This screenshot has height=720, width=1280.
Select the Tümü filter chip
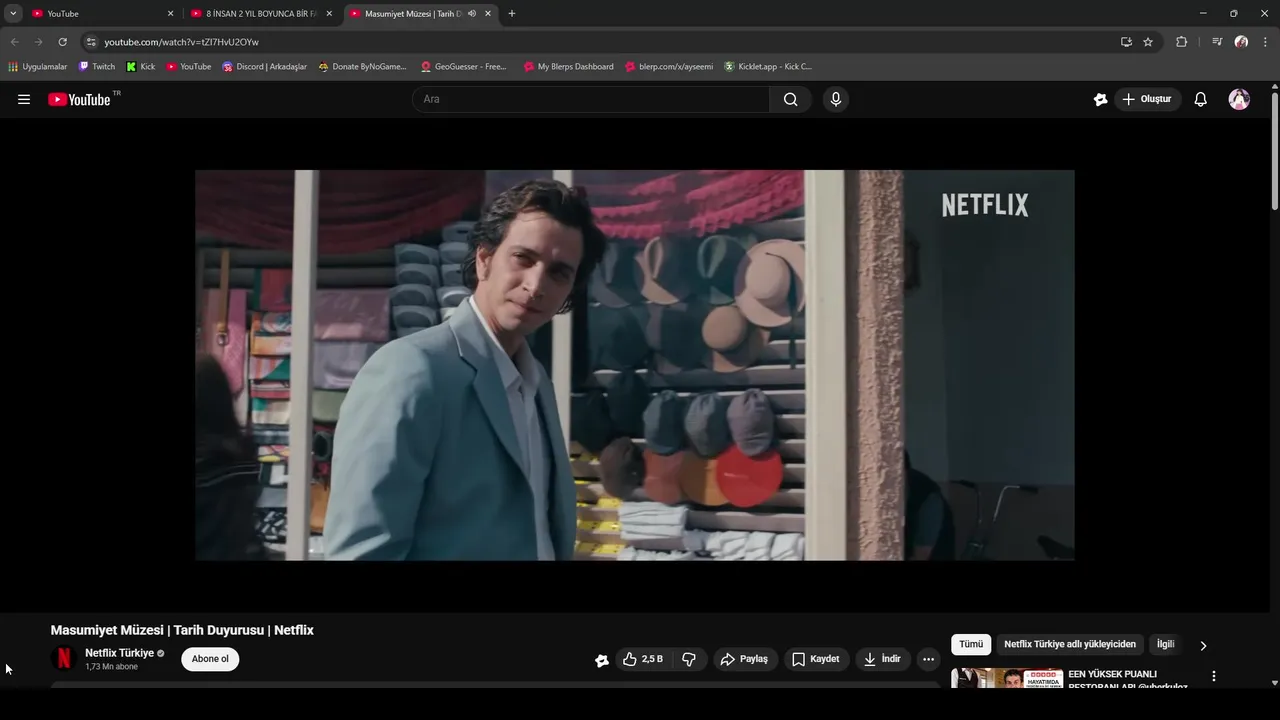971,645
